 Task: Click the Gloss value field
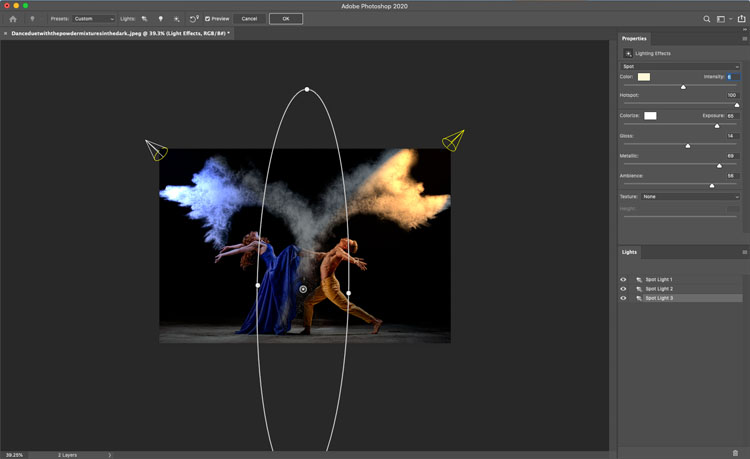tap(733, 136)
